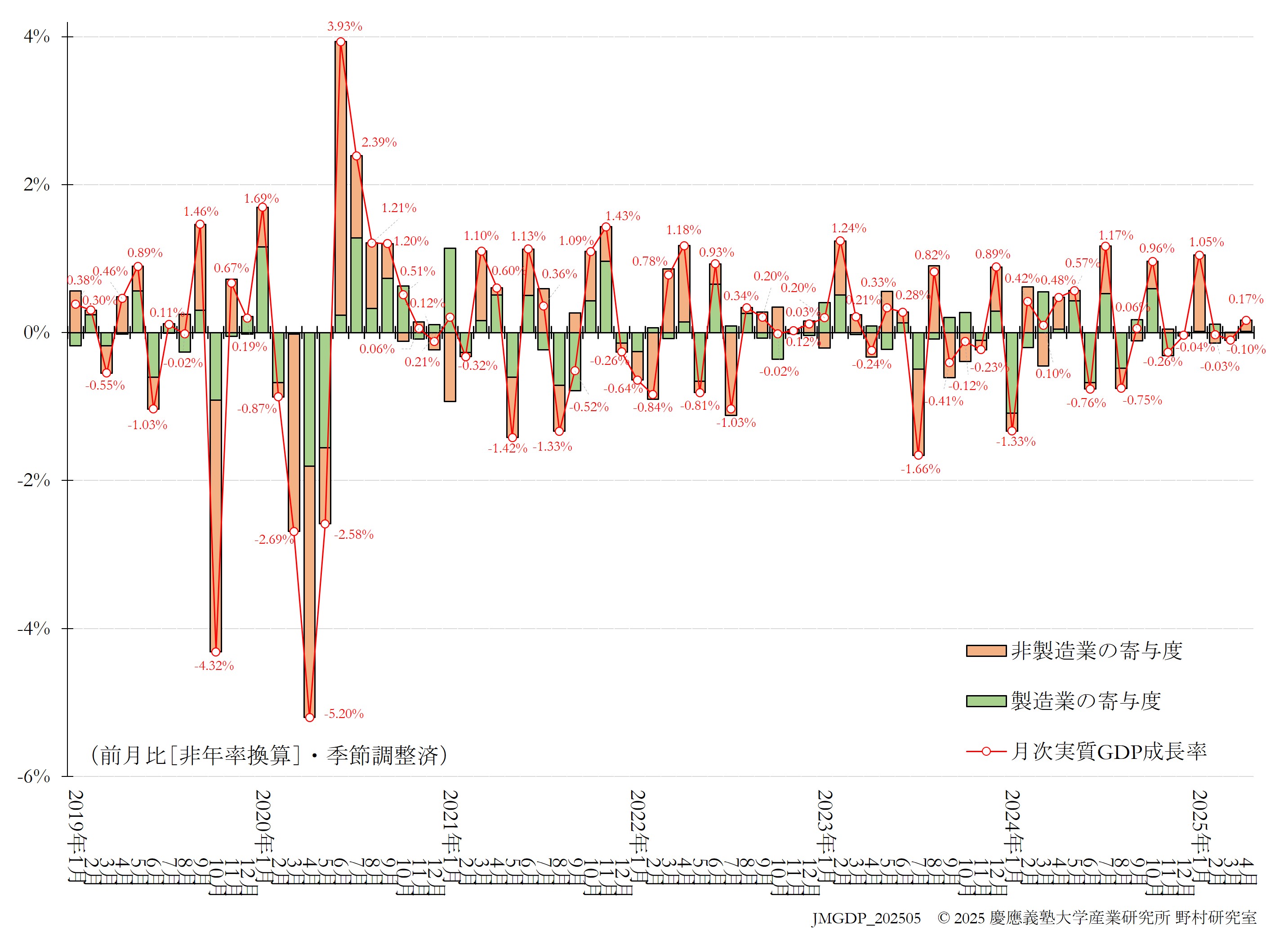
Task: Click the 0% y-axis tick label
Action: click(37, 332)
